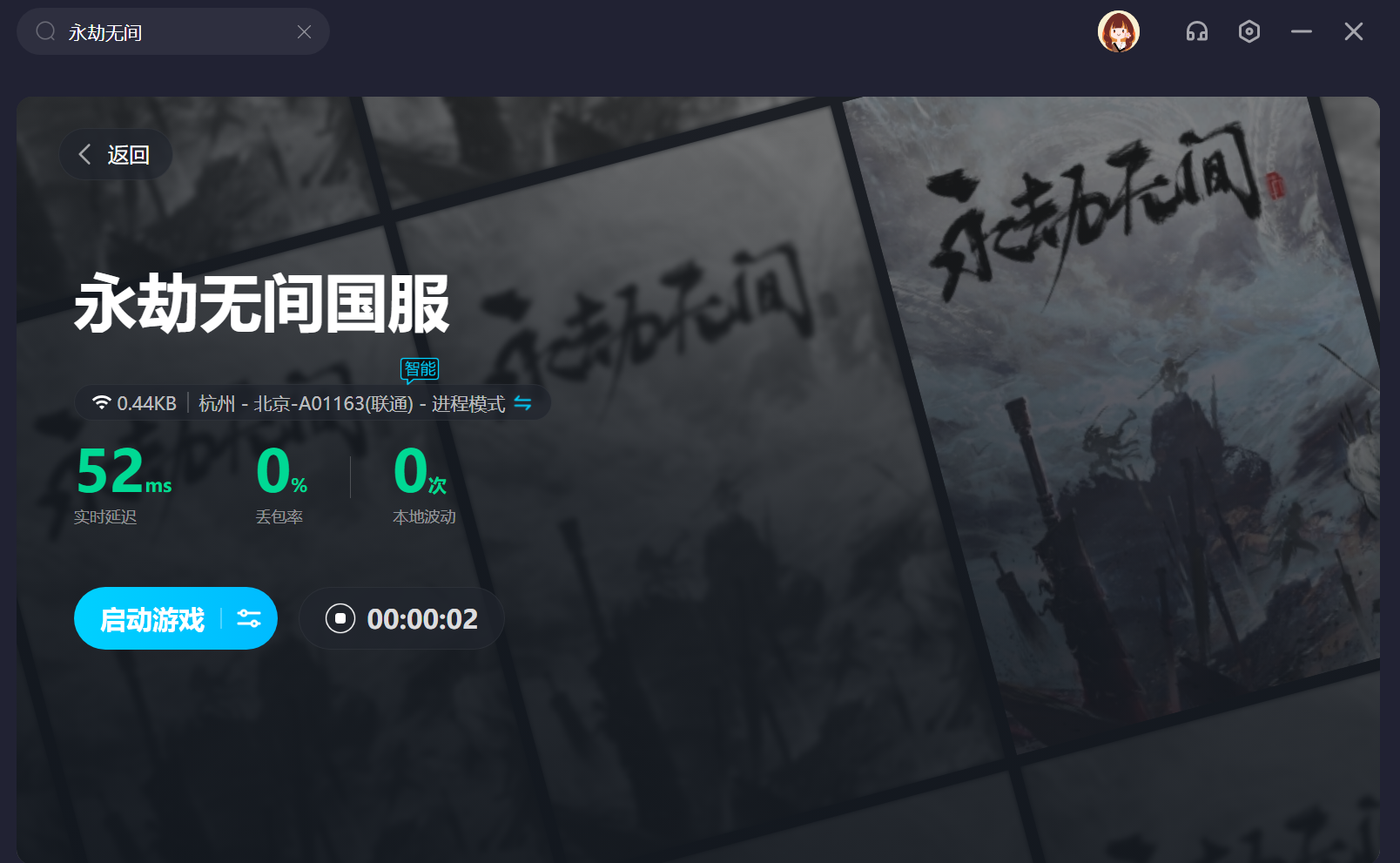
Task: Close the accelerator window
Action: 1354,32
